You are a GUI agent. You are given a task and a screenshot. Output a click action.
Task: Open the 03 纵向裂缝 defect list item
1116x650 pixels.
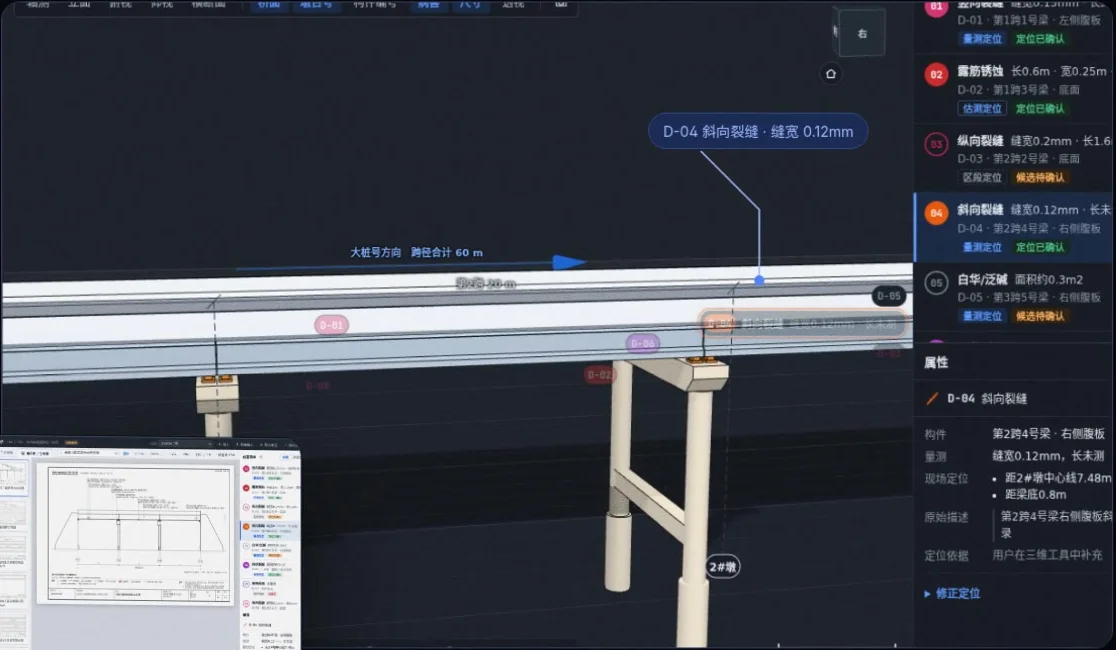(1014, 158)
